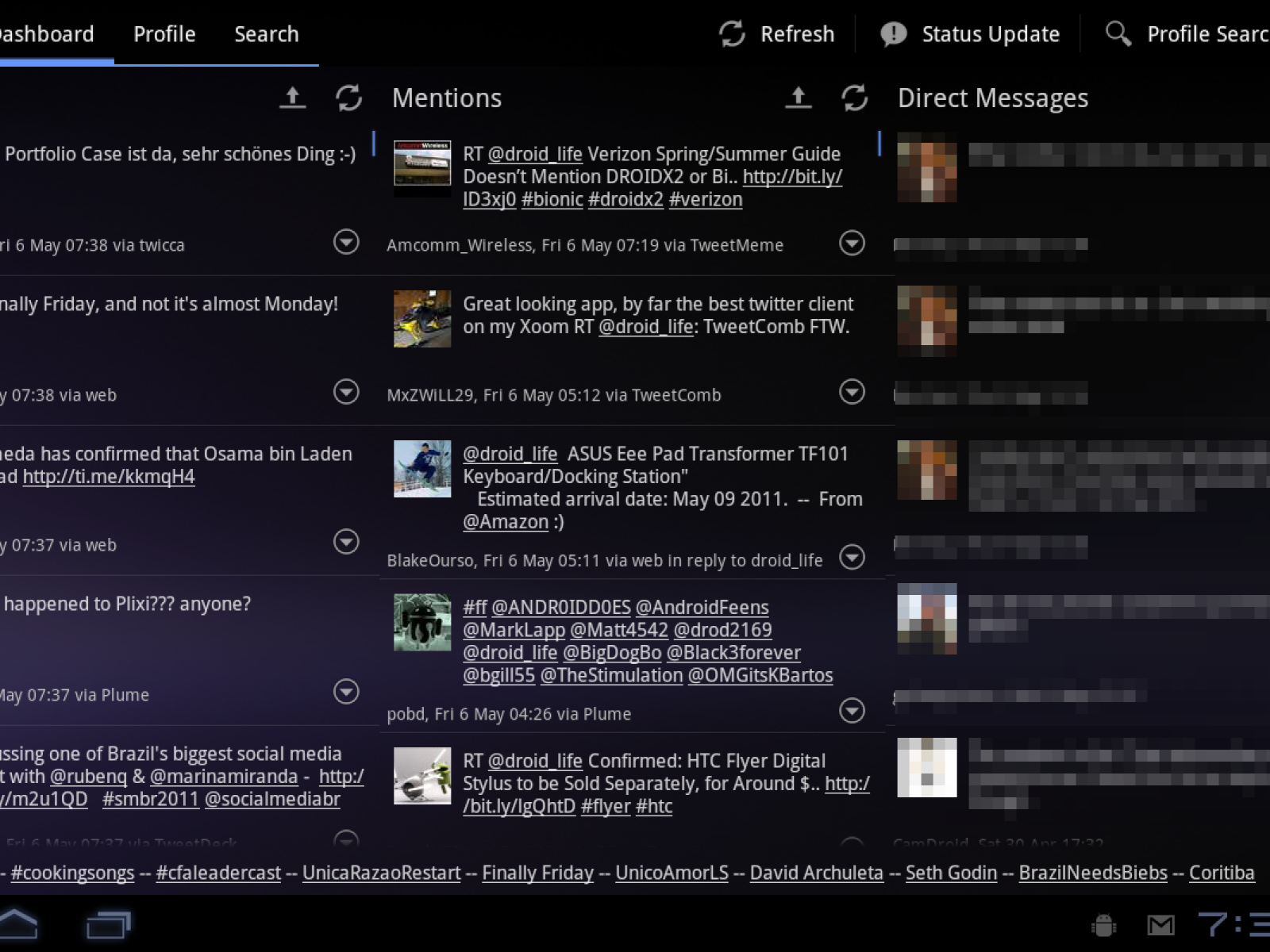
Task: Expand options for BlakeOurso tweet
Action: coord(852,558)
